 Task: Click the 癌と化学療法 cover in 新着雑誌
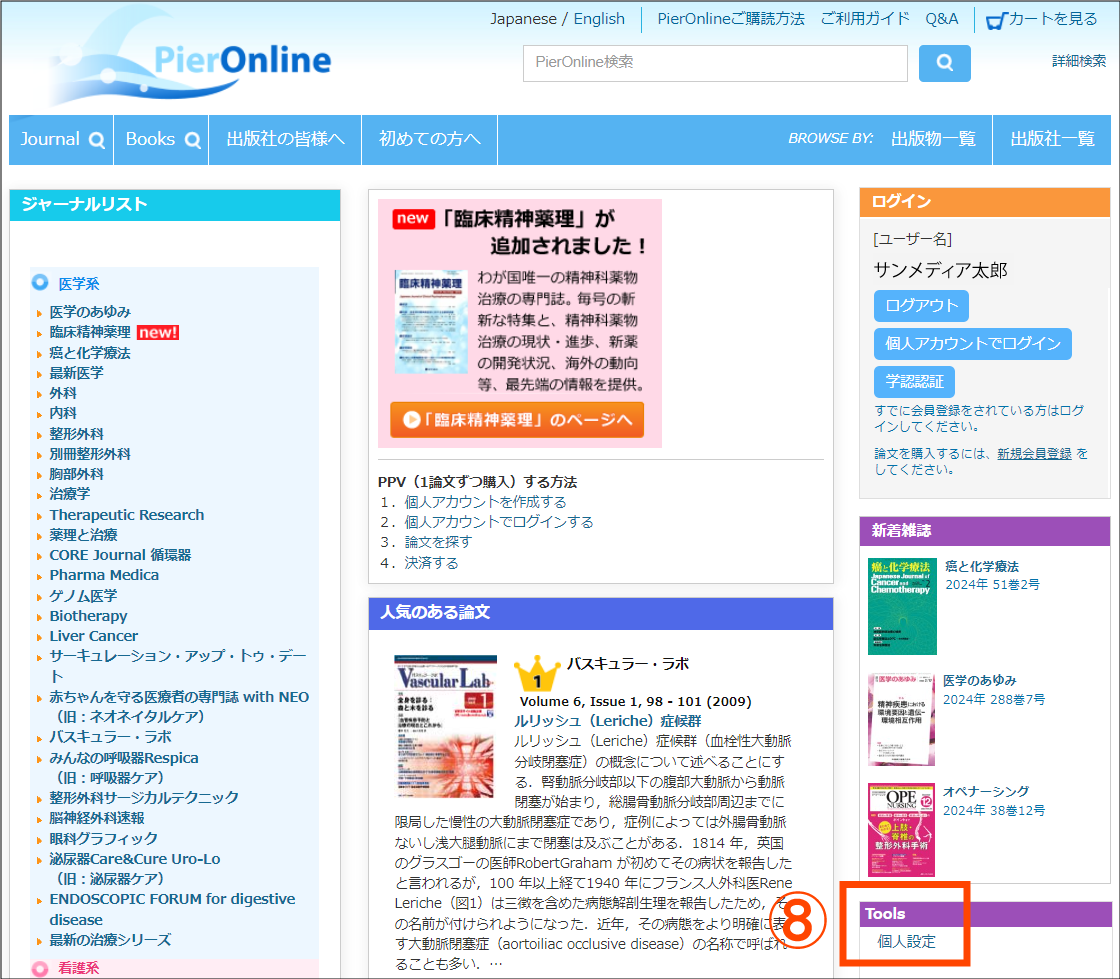click(x=902, y=606)
